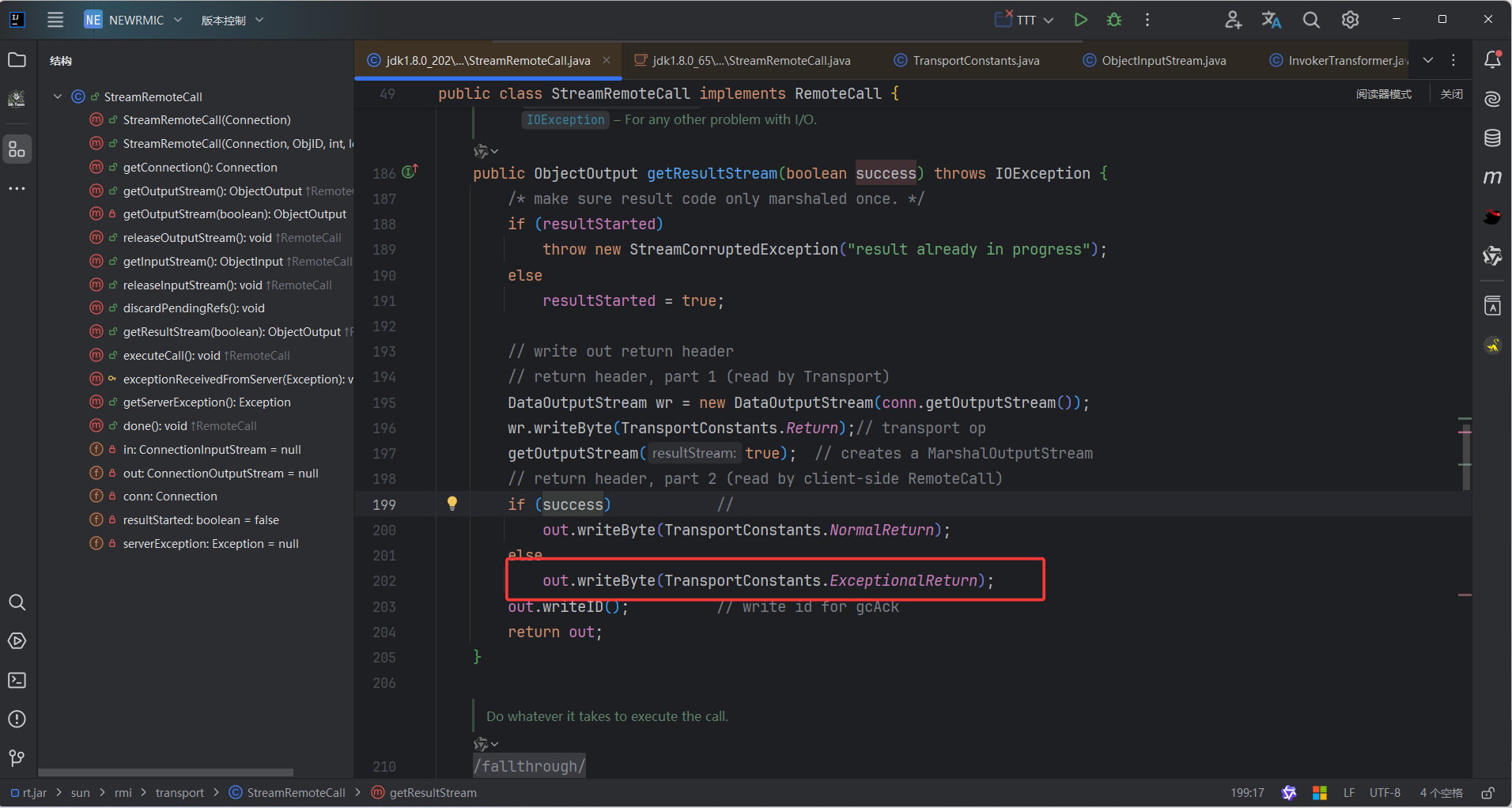Click getResultStream breadcrumb
The image size is (1512, 808).
click(425, 793)
